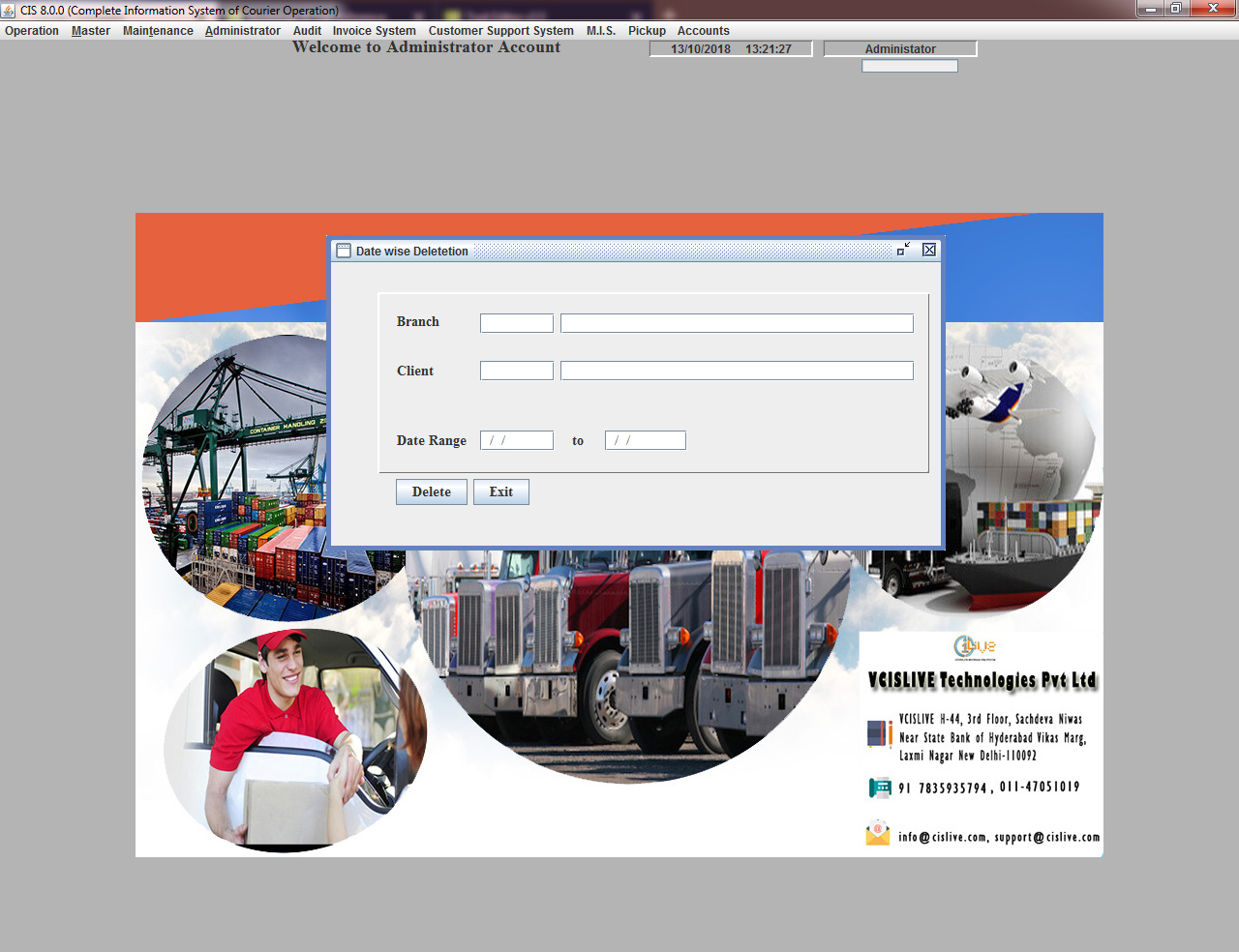Open the Pickup menu
1239x952 pixels.
(647, 31)
